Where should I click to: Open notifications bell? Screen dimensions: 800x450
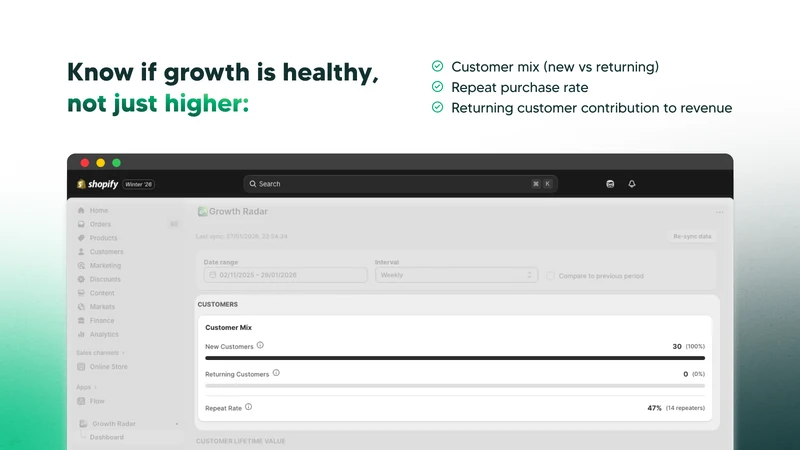[x=632, y=184]
